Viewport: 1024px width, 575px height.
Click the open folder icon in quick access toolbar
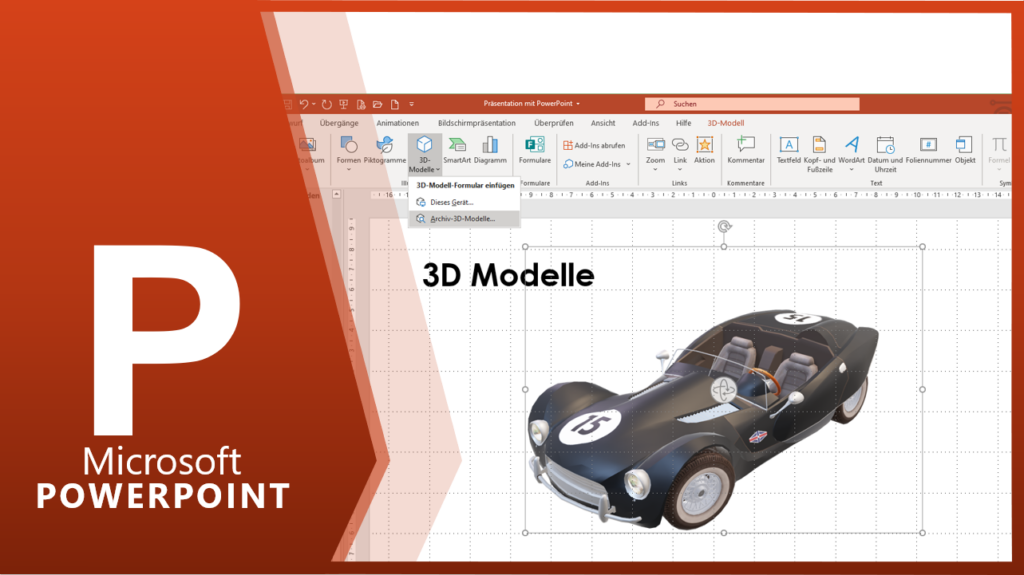(377, 104)
